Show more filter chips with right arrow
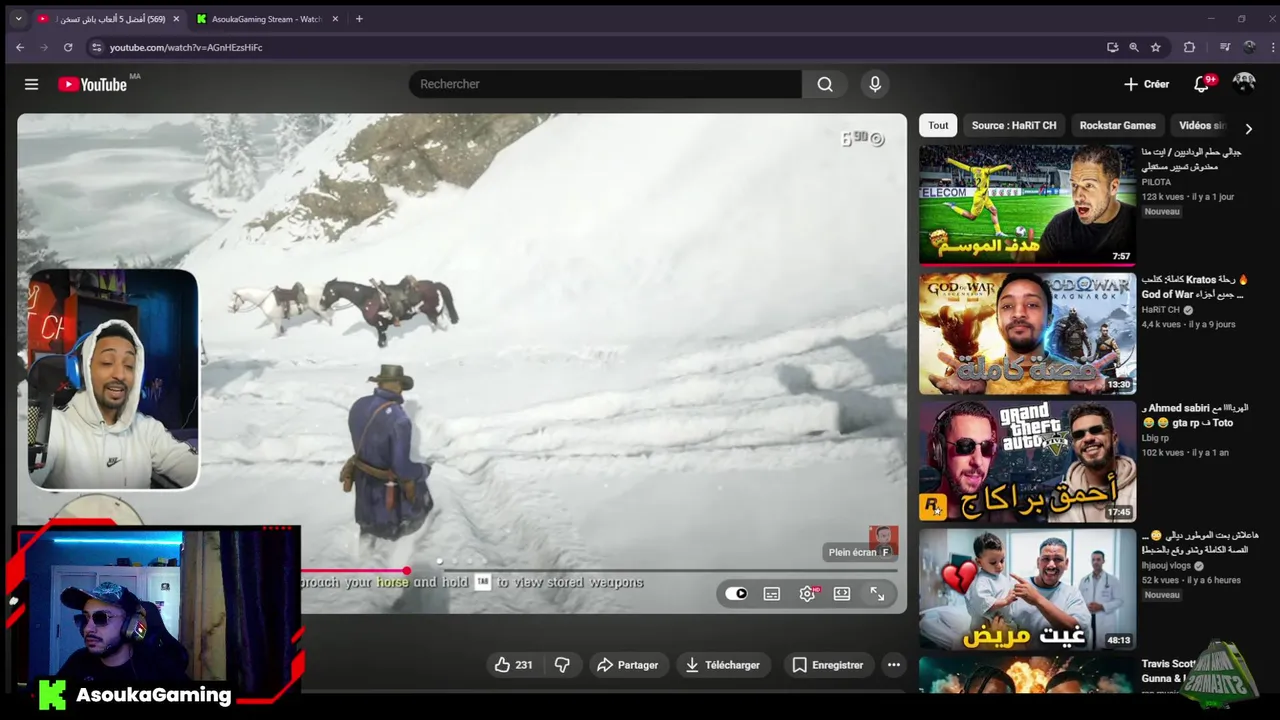The width and height of the screenshot is (1280, 720). 1248,128
